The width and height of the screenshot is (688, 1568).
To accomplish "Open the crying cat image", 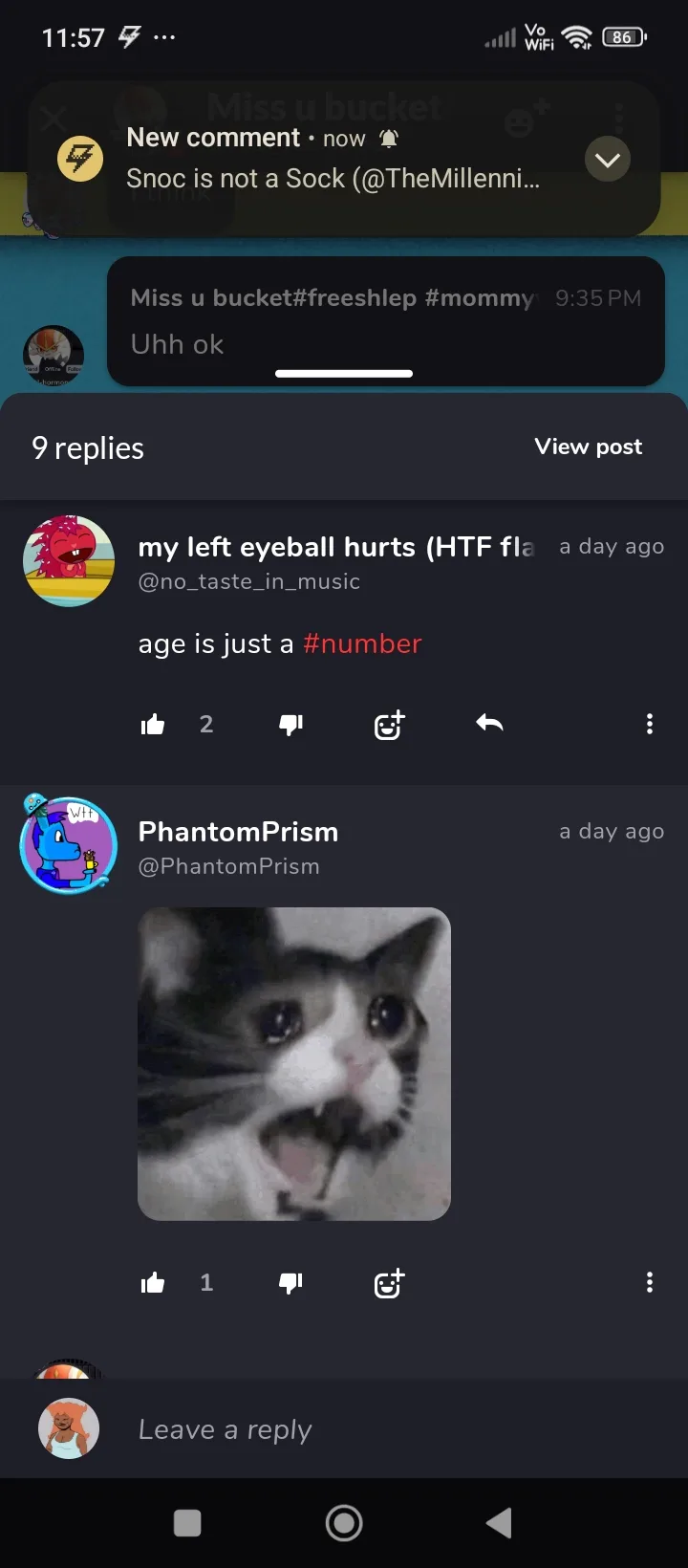I will click(294, 1063).
